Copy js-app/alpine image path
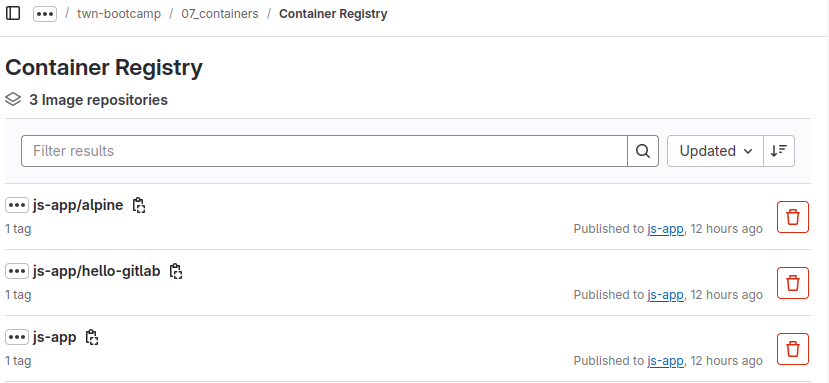This screenshot has height=383, width=829. pos(139,205)
